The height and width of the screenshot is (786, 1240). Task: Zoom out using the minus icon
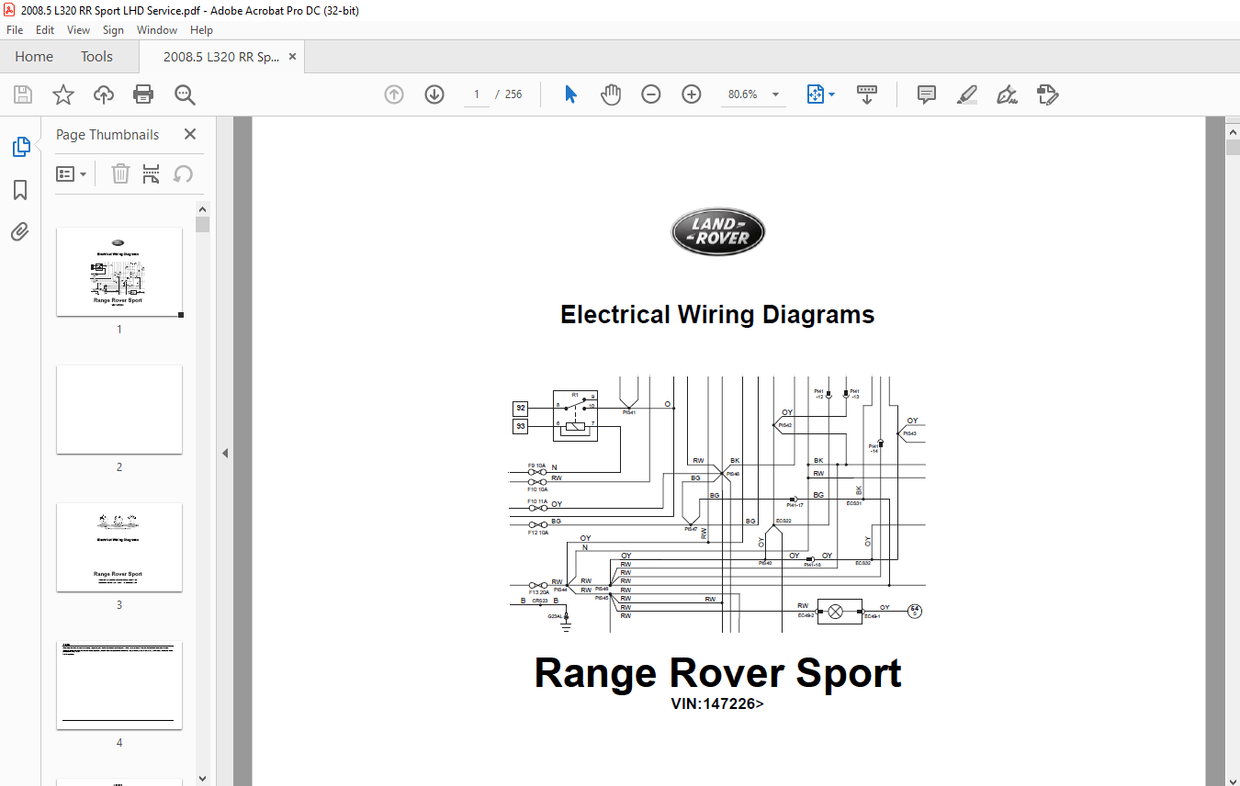(651, 94)
